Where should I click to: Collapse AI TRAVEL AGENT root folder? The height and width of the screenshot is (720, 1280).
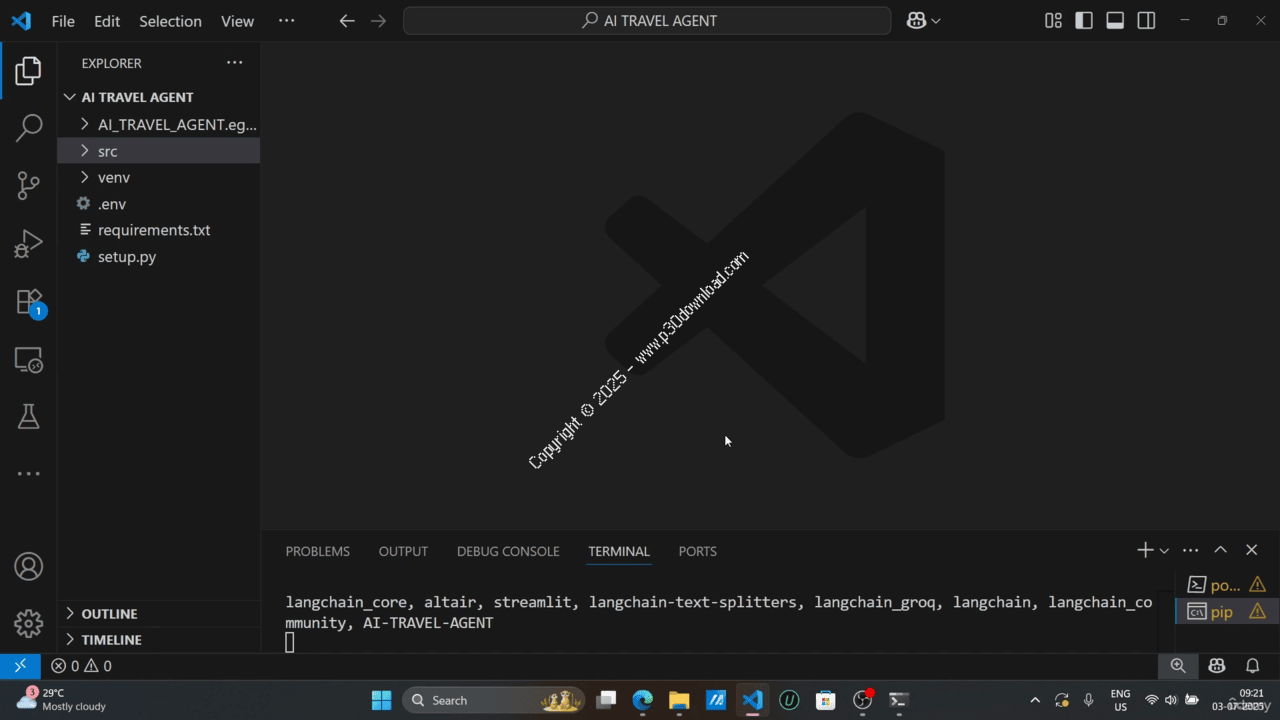[x=159, y=97]
